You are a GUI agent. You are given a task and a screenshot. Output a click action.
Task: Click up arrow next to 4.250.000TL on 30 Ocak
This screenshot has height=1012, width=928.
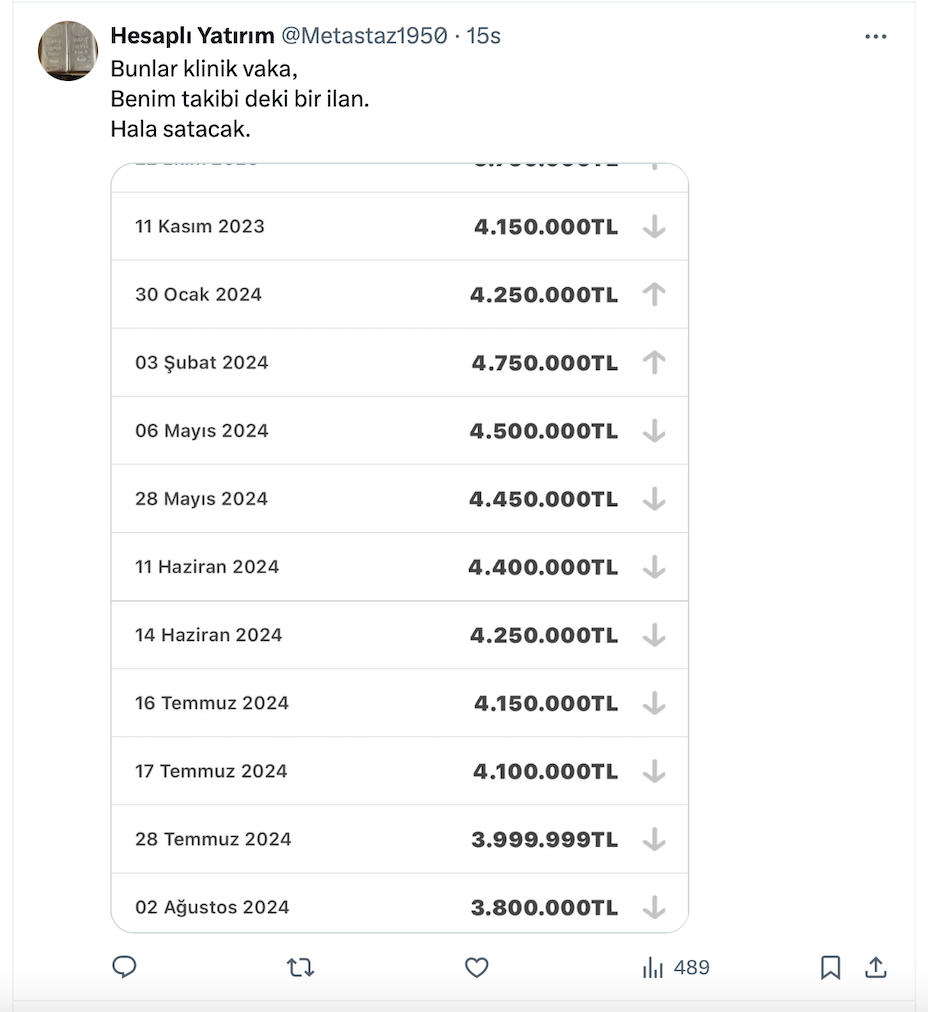[x=654, y=294]
